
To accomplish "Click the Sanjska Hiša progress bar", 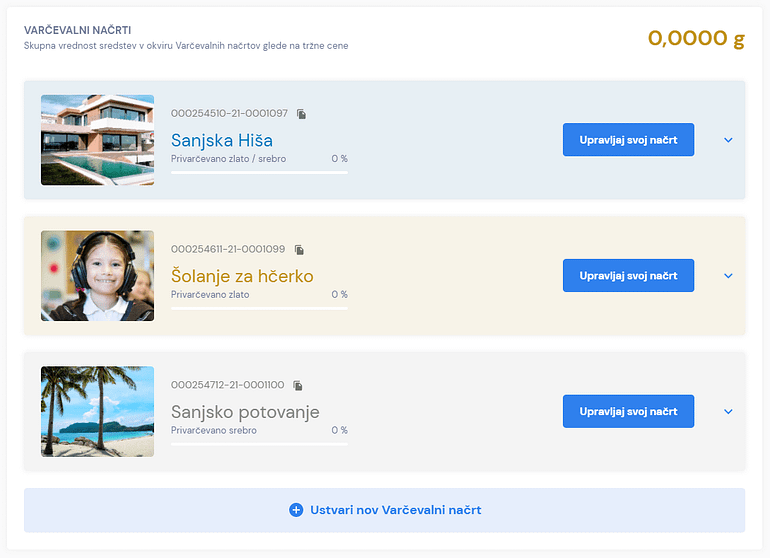I will click(259, 172).
